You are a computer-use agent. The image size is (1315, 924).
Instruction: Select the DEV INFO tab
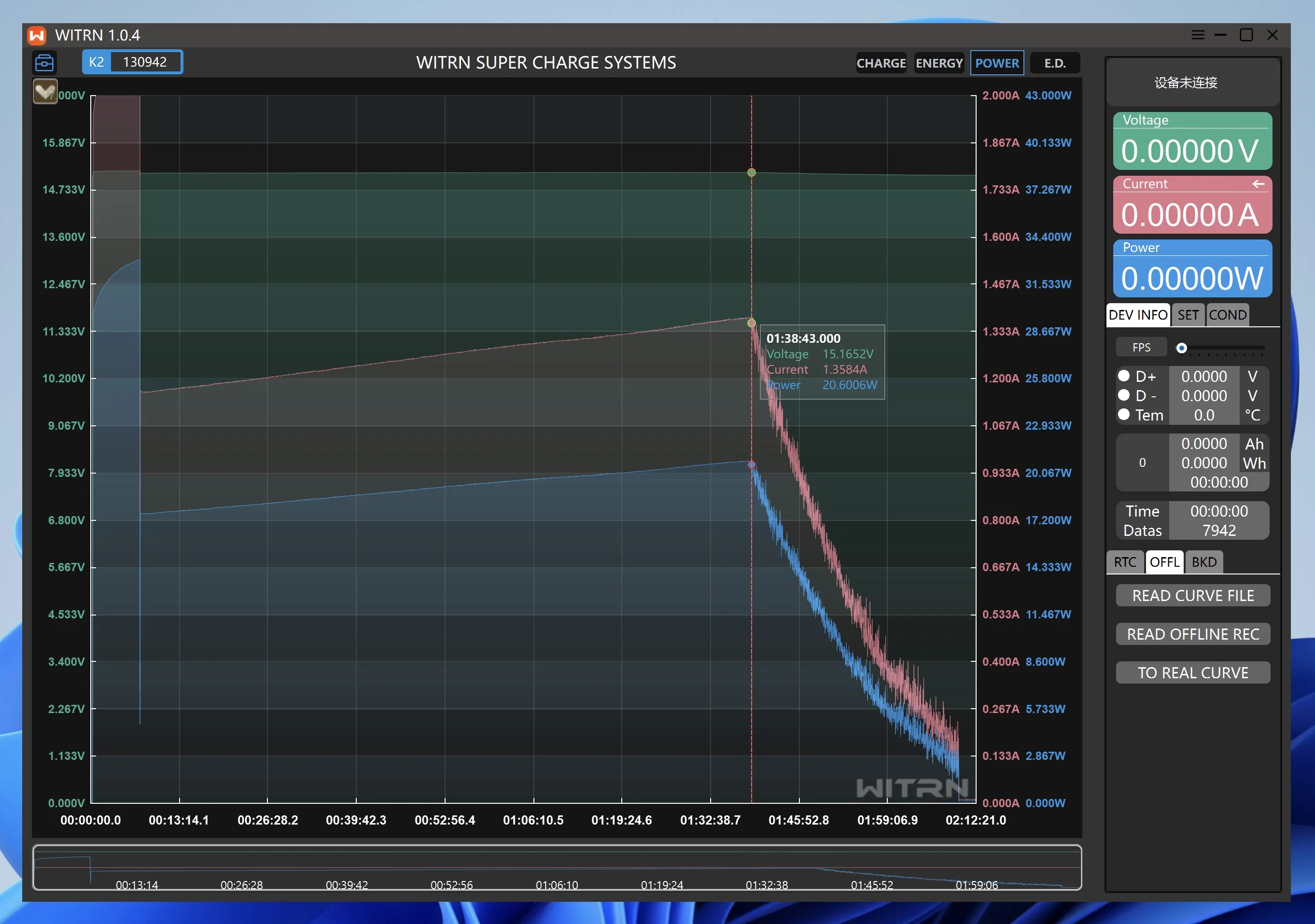point(1138,315)
